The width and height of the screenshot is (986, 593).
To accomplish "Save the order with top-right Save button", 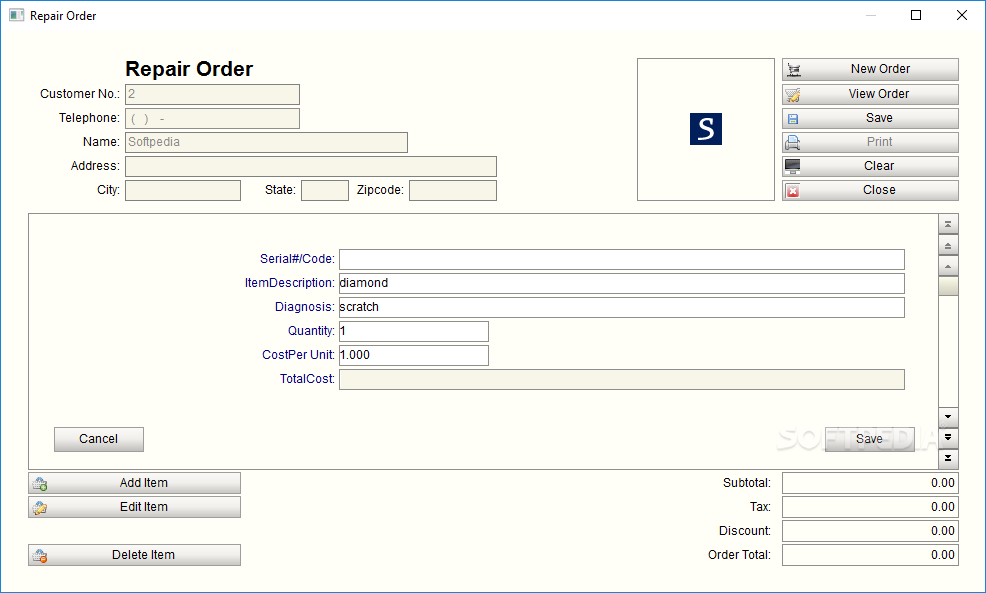I will click(x=870, y=118).
